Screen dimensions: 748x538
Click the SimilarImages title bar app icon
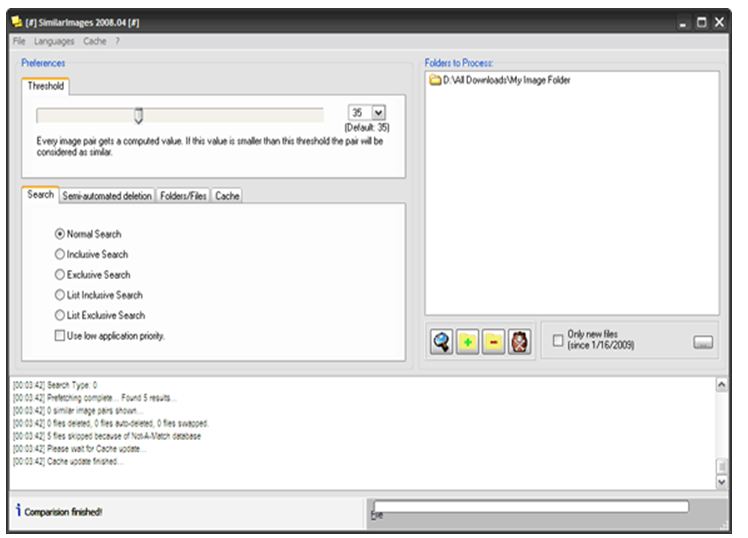17,22
